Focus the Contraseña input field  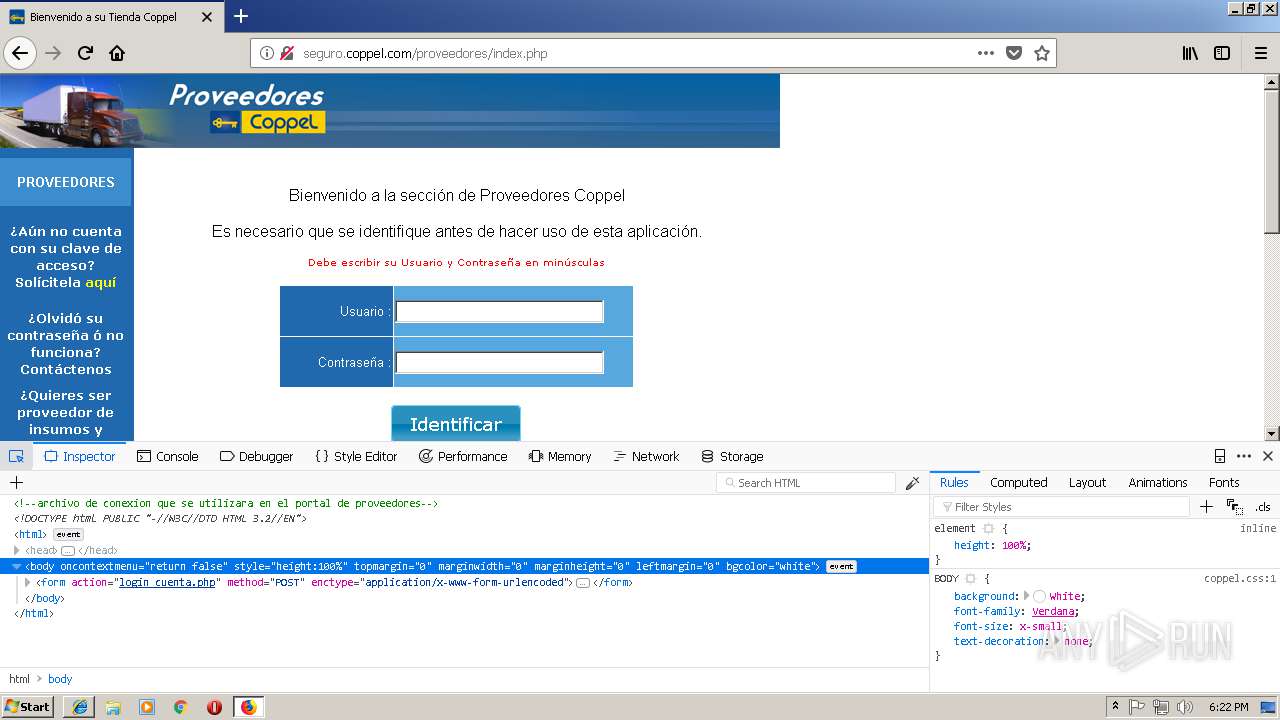click(x=500, y=362)
